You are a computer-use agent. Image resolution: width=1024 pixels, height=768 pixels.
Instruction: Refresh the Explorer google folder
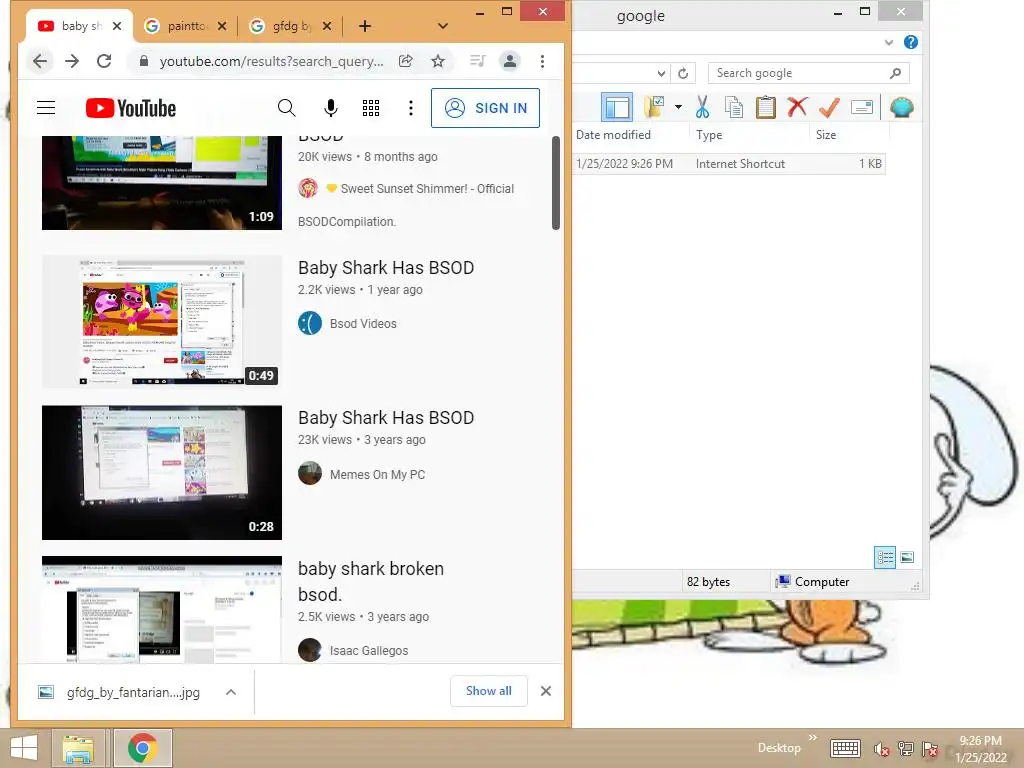(x=683, y=73)
